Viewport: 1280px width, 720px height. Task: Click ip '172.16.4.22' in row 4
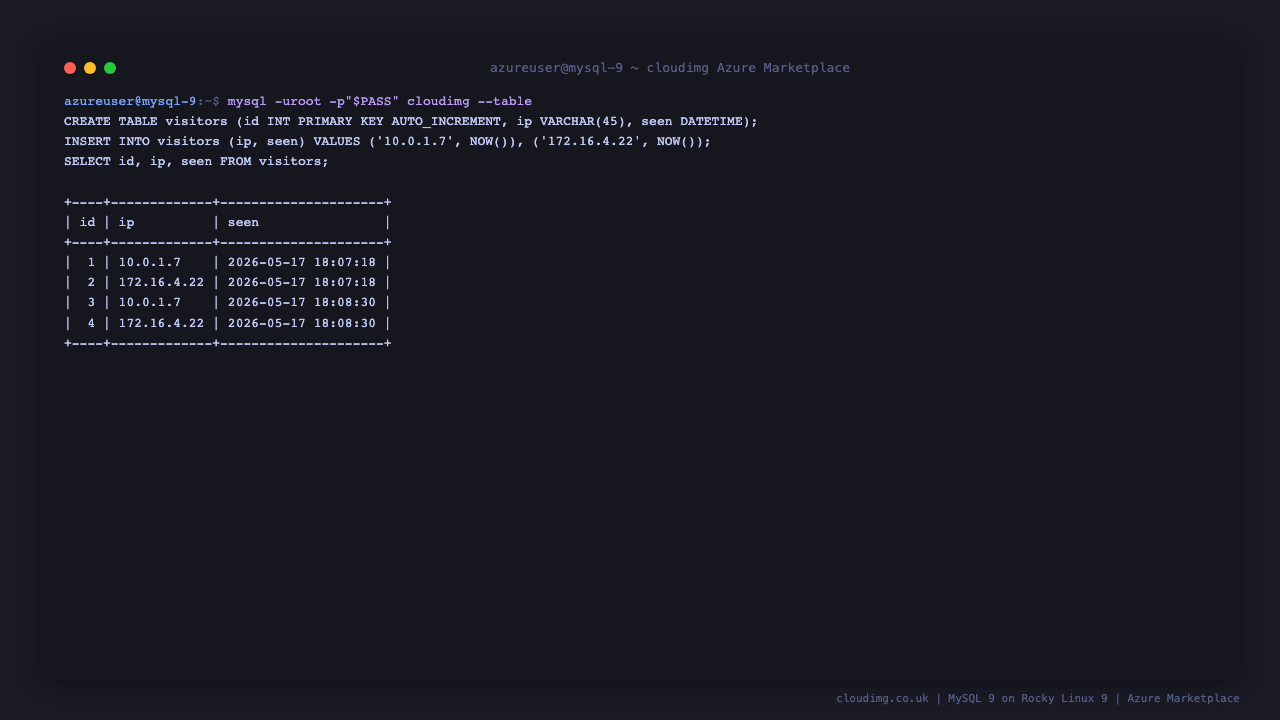[162, 323]
